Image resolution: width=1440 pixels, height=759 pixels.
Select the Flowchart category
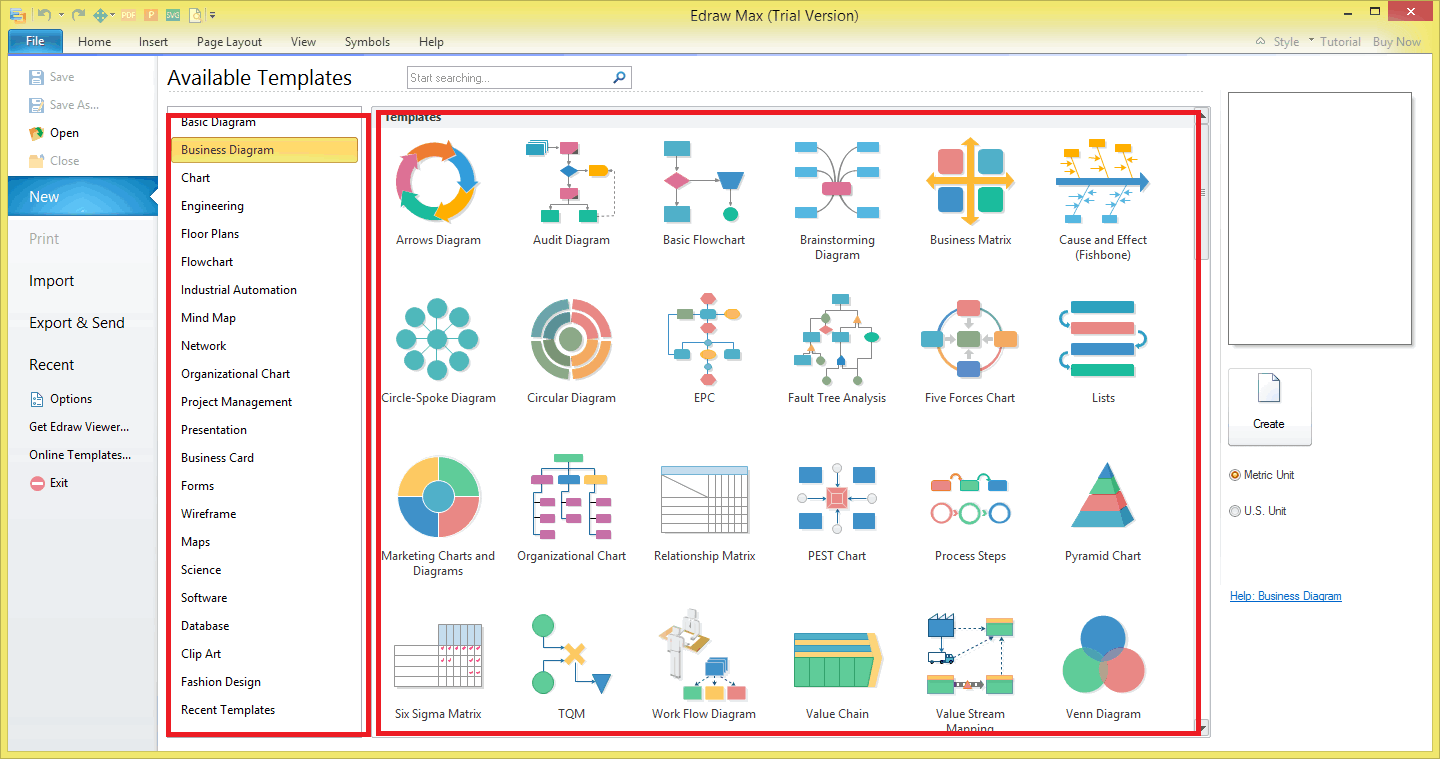tap(264, 262)
